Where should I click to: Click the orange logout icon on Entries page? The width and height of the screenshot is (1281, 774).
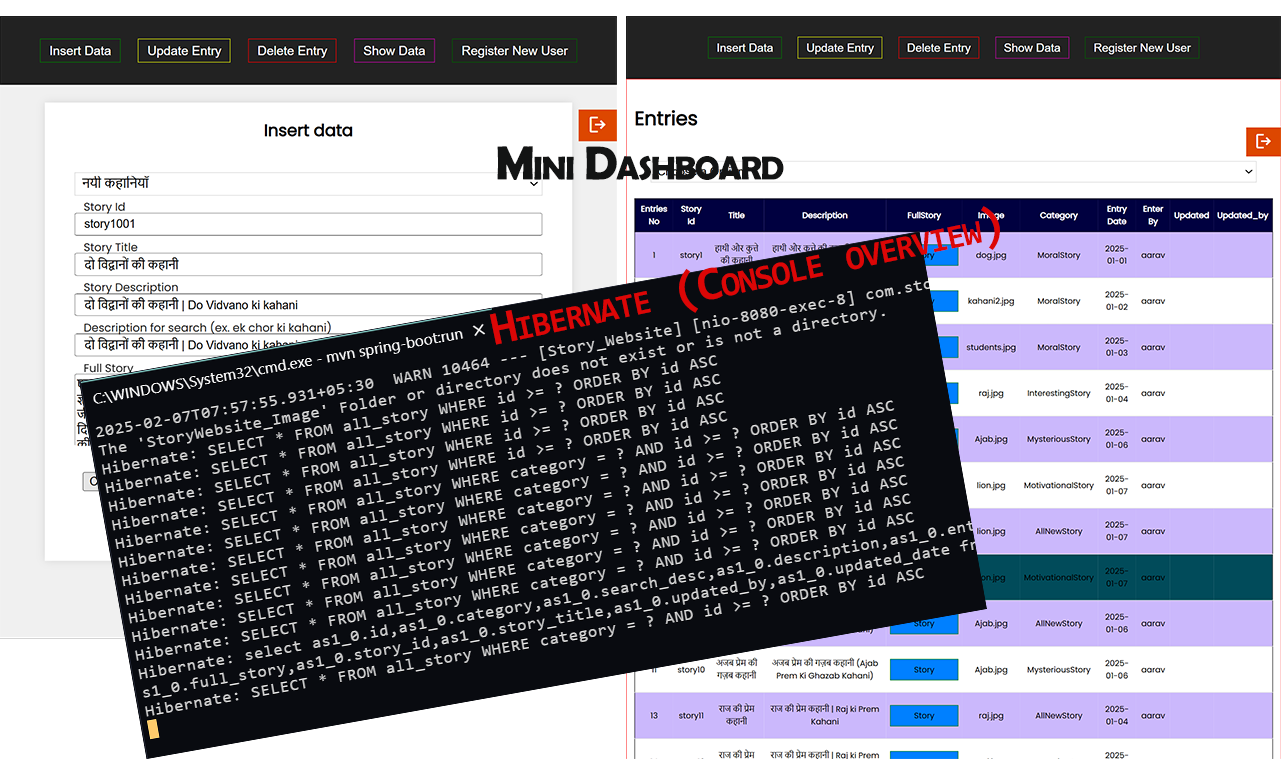click(1263, 142)
